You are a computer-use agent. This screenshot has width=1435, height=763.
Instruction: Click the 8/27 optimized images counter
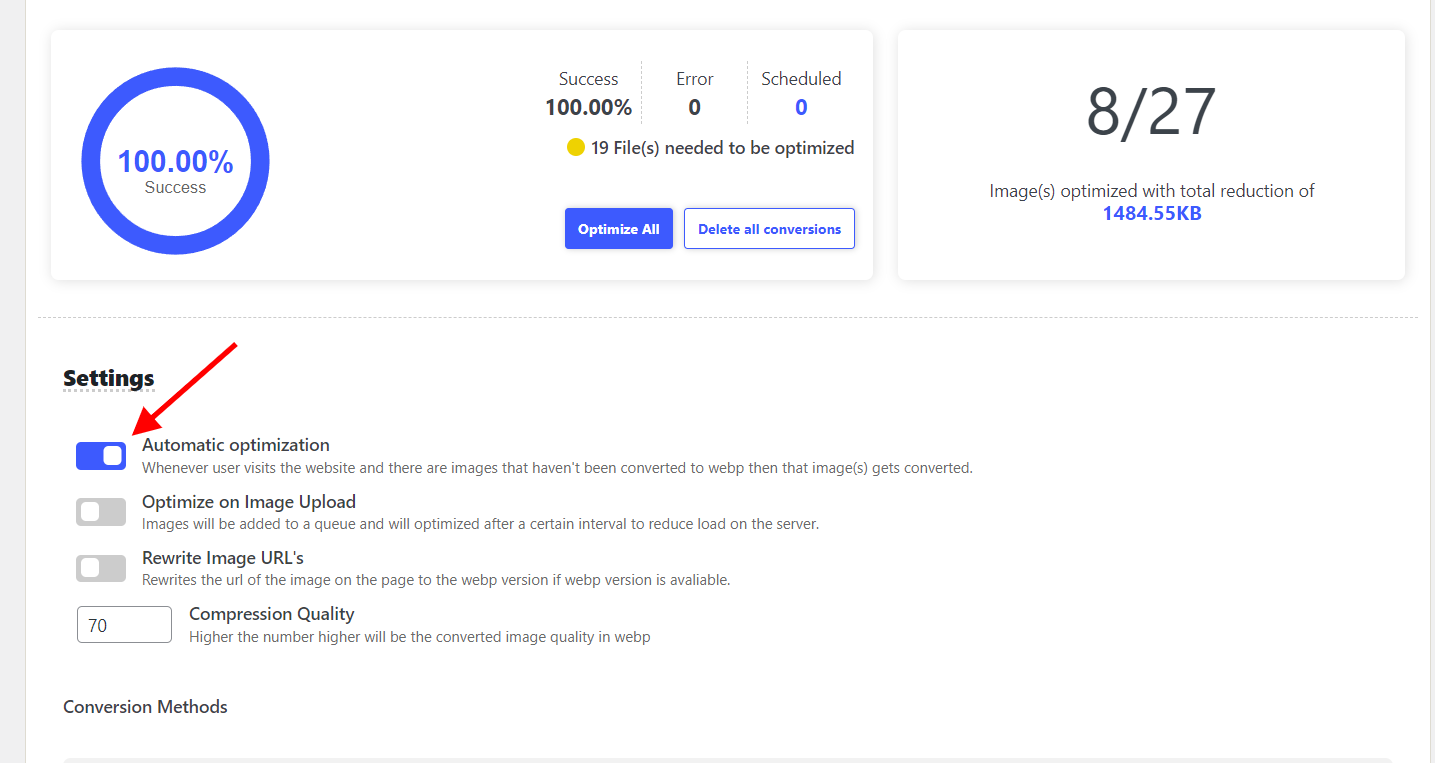coord(1151,112)
